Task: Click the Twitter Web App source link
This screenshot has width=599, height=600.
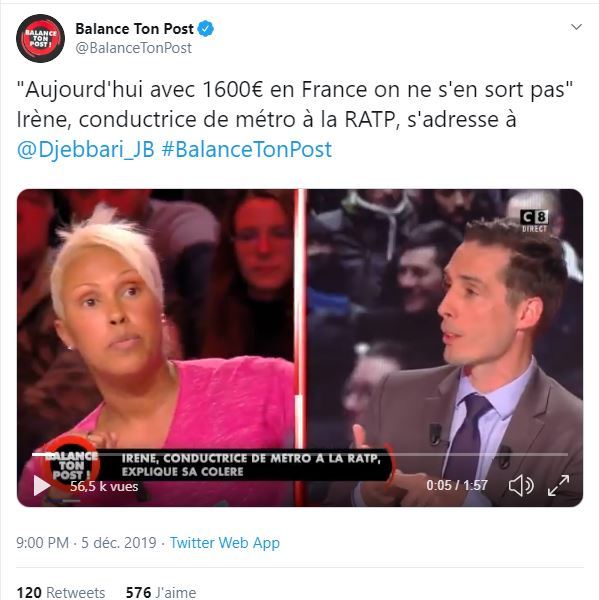Action: (x=225, y=543)
